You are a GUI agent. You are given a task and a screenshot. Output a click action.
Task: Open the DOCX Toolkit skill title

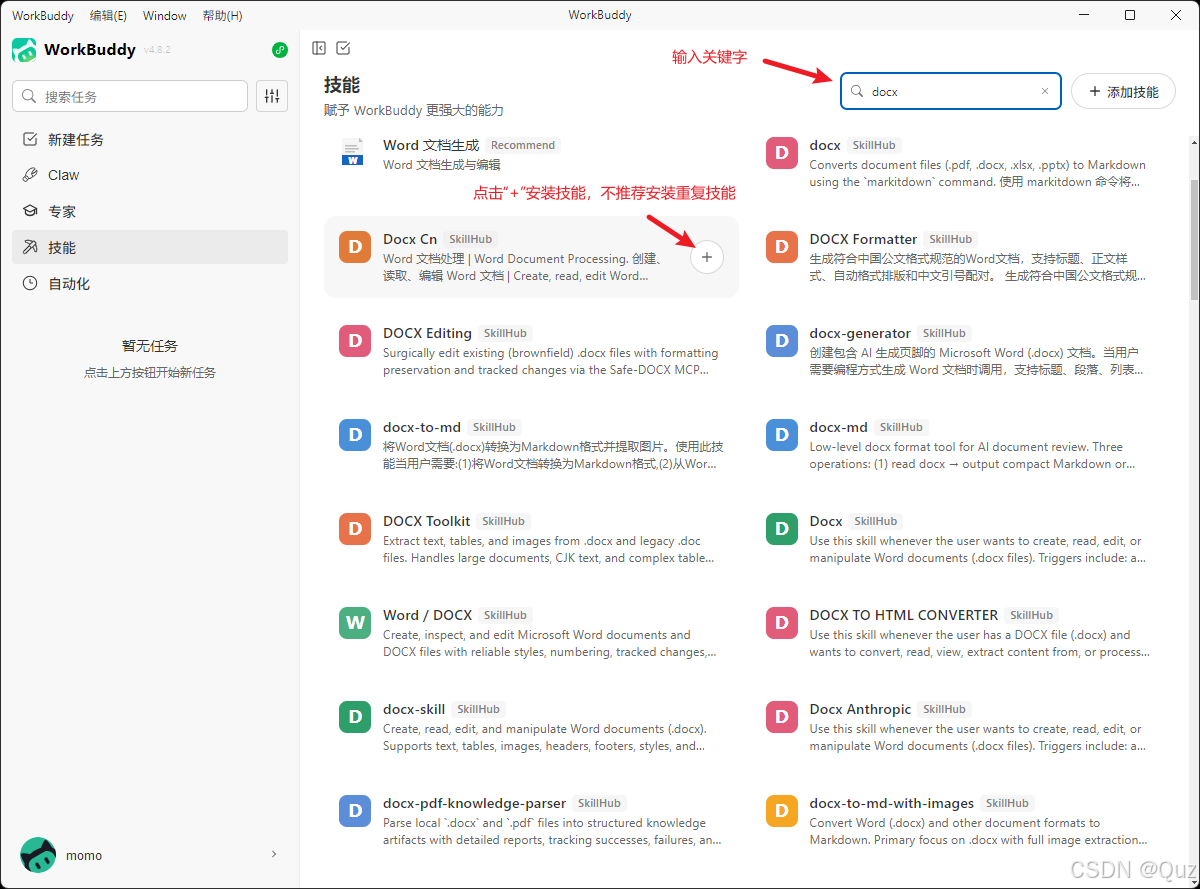426,521
